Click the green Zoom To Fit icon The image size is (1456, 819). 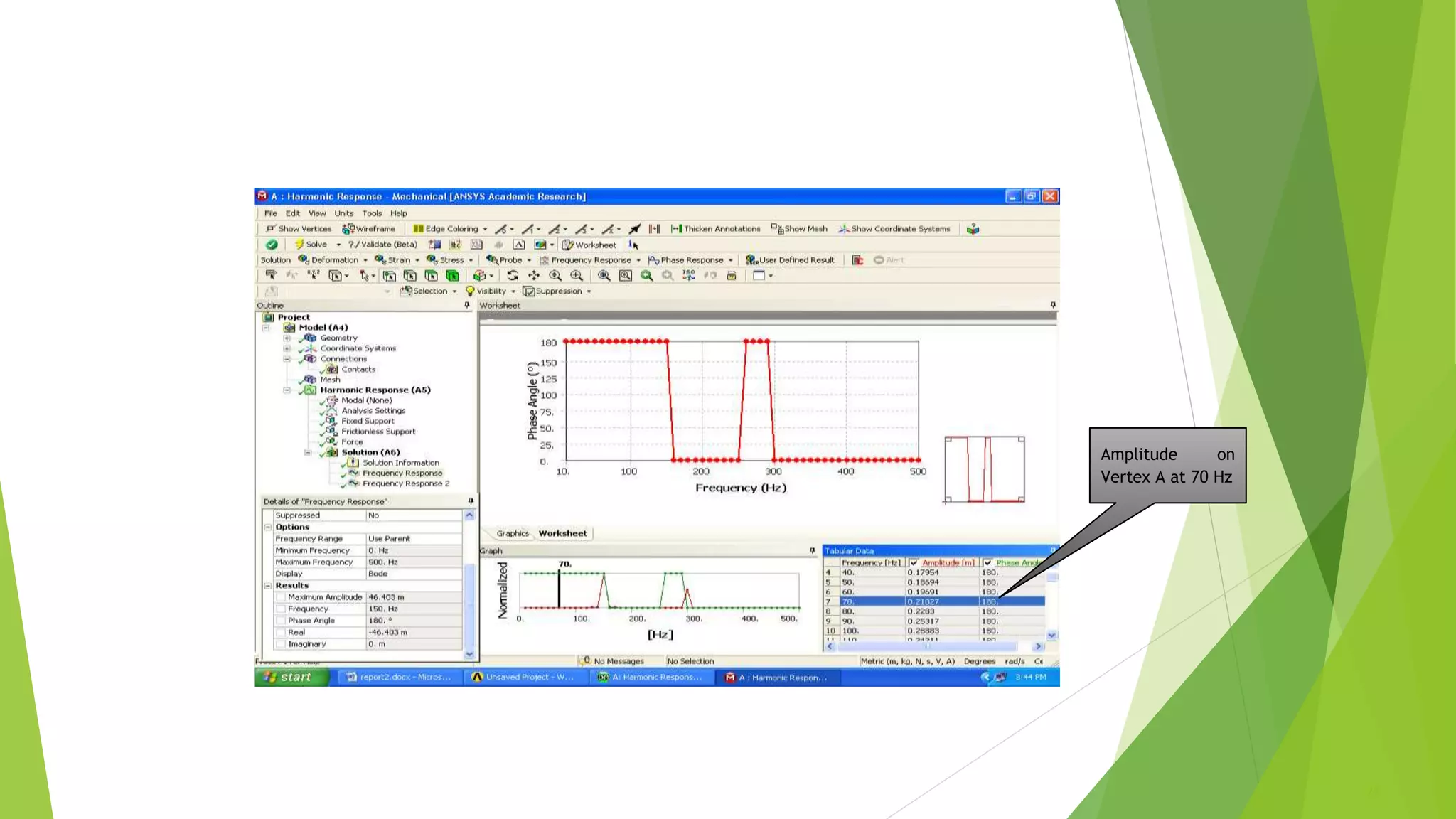tap(646, 276)
